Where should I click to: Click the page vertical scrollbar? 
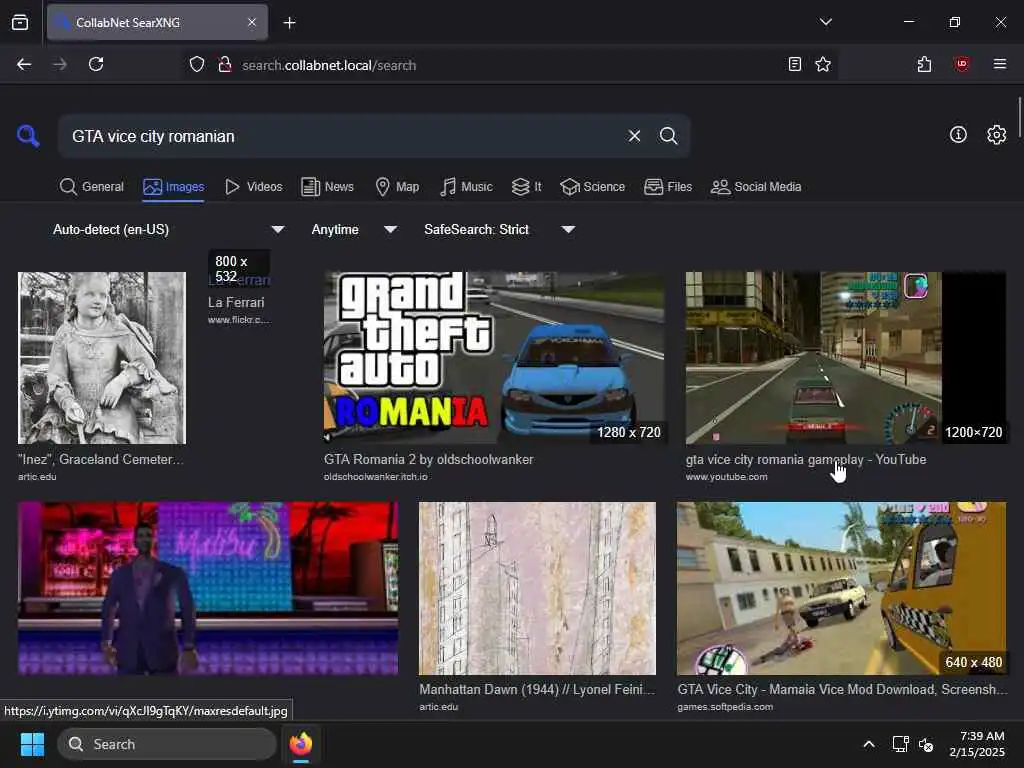pos(1019,118)
